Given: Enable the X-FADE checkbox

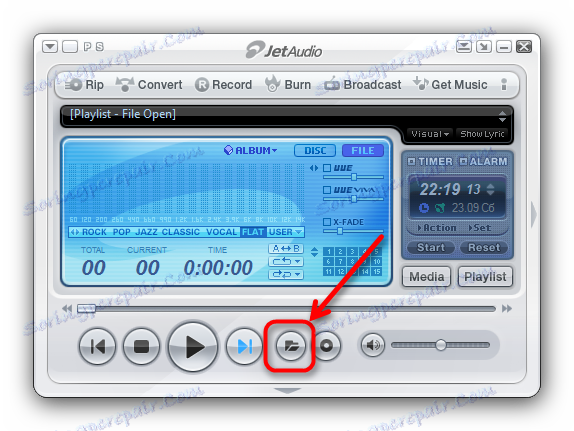Looking at the screenshot, I should [x=327, y=222].
